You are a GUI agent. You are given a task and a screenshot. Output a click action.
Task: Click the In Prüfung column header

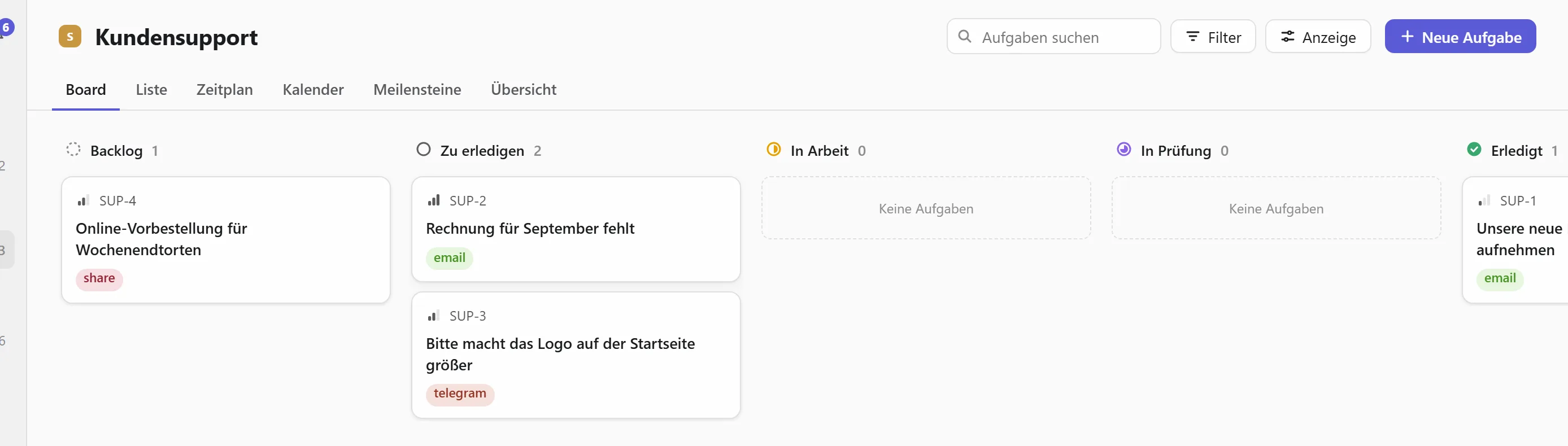pos(1176,151)
